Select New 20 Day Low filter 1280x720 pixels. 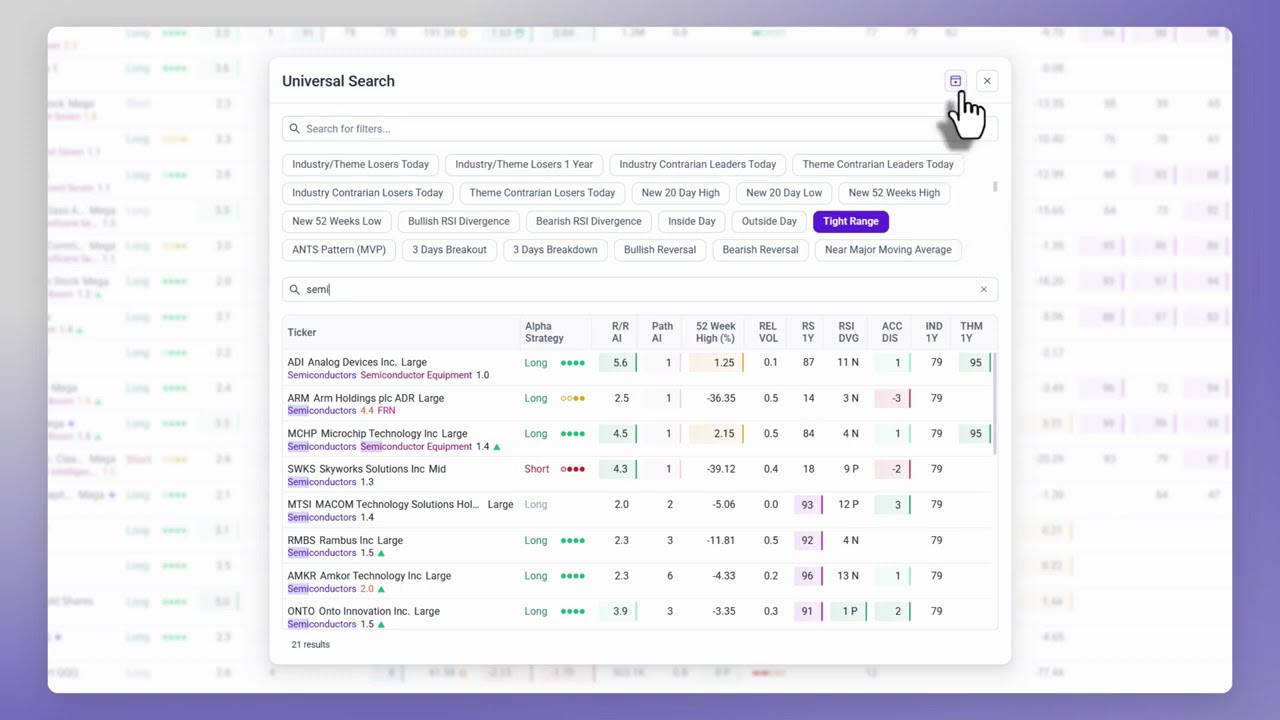point(784,193)
